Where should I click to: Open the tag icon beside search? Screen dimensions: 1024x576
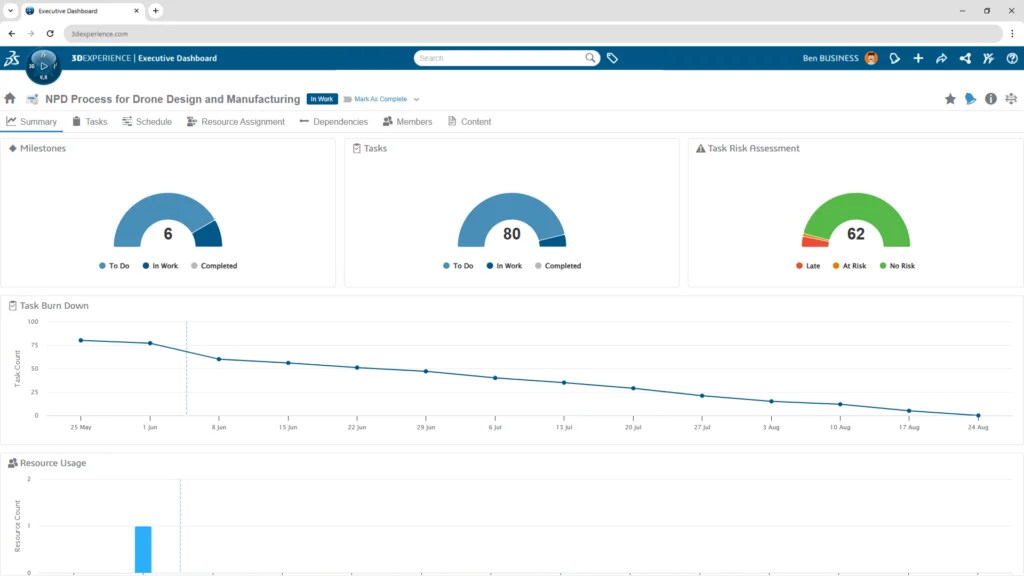pyautogui.click(x=612, y=58)
